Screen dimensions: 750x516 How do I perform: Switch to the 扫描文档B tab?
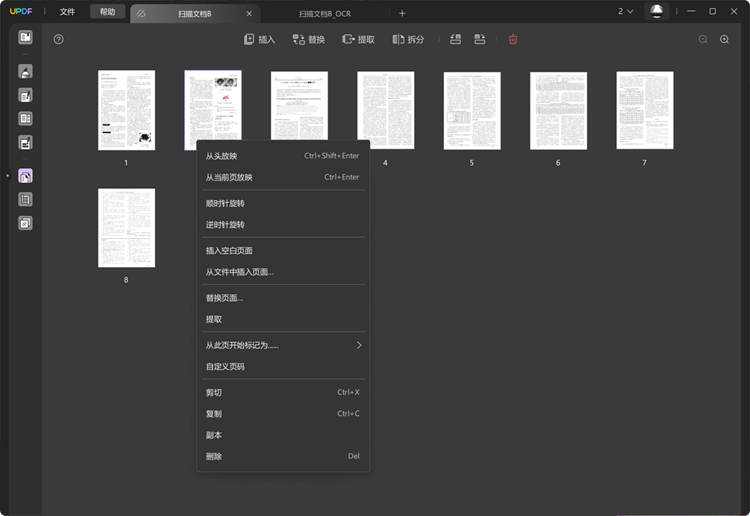195,14
